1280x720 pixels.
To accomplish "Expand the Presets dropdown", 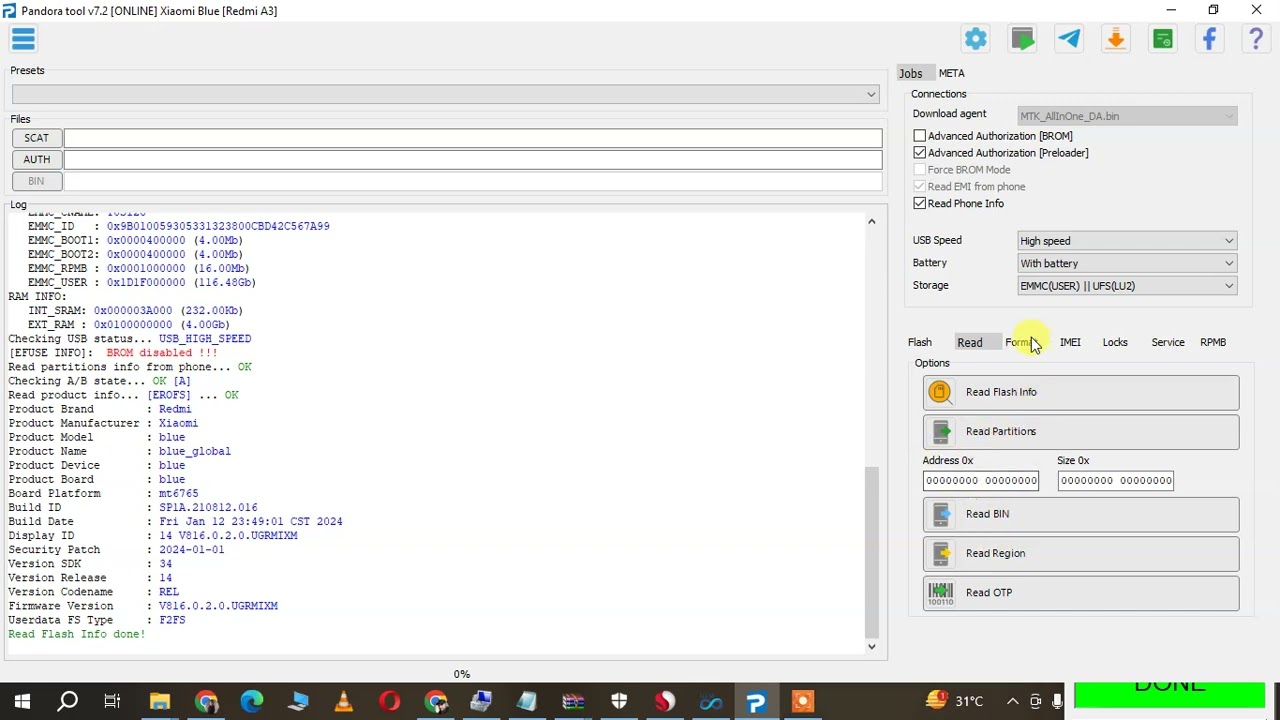I will coord(446,94).
